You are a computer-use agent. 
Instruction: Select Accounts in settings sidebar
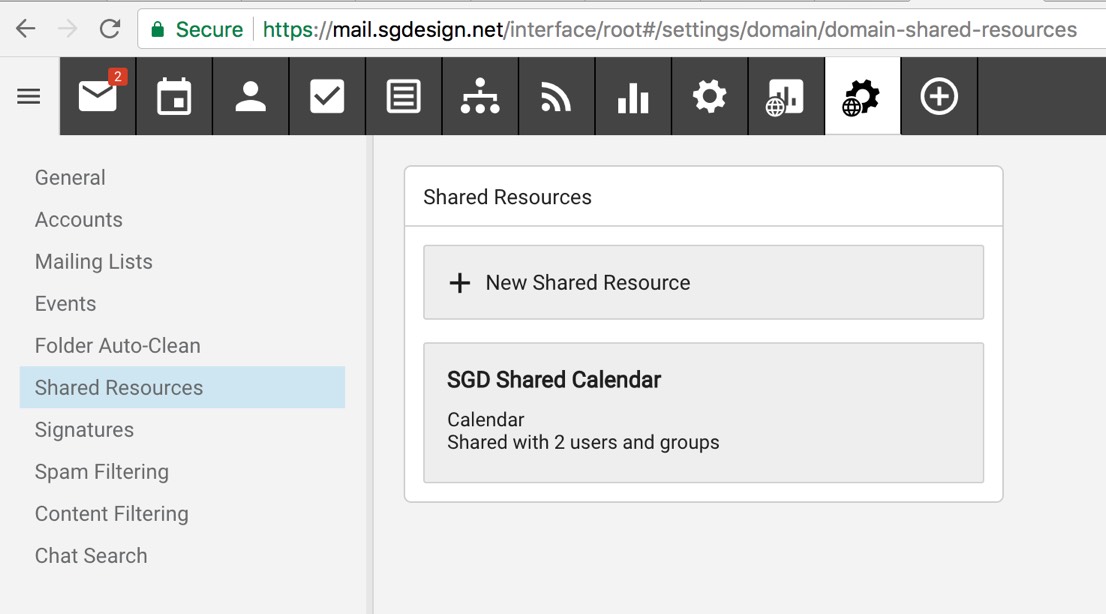click(79, 220)
